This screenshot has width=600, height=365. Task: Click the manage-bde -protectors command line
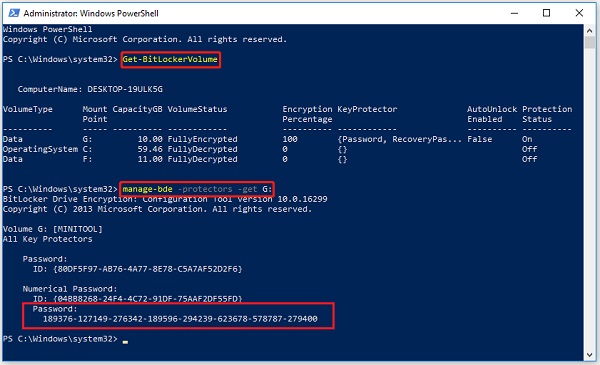(197, 189)
